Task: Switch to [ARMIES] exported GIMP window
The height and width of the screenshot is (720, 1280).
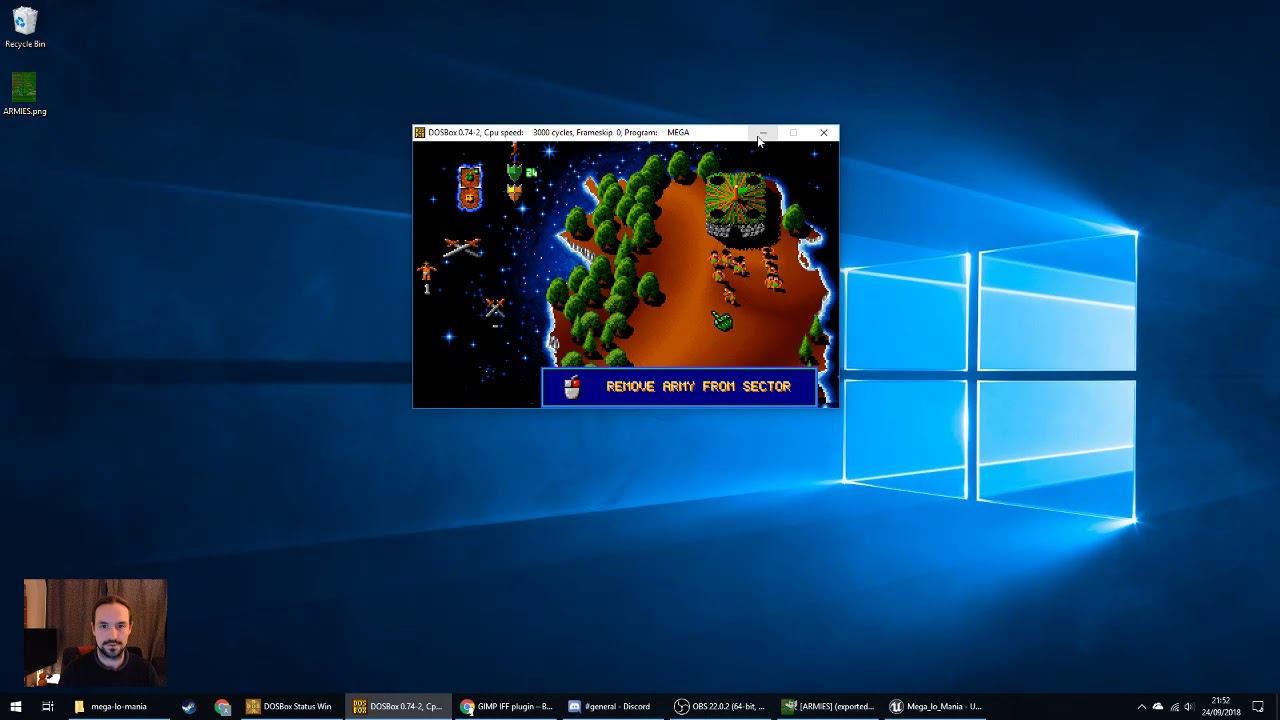Action: [828, 706]
